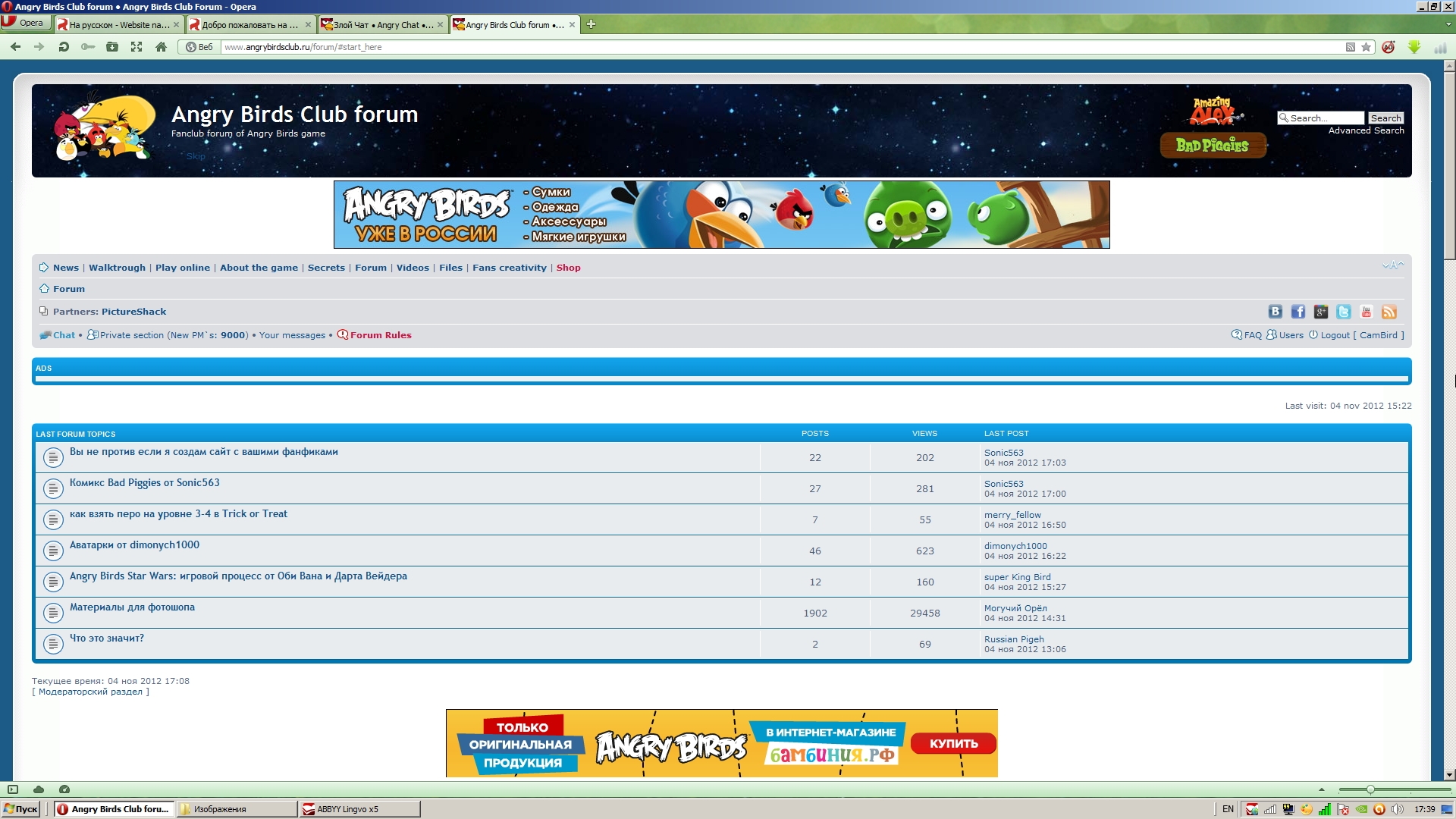Expand the tab bar dropdown arrow
Screen dimensions: 1456x819
click(1448, 24)
